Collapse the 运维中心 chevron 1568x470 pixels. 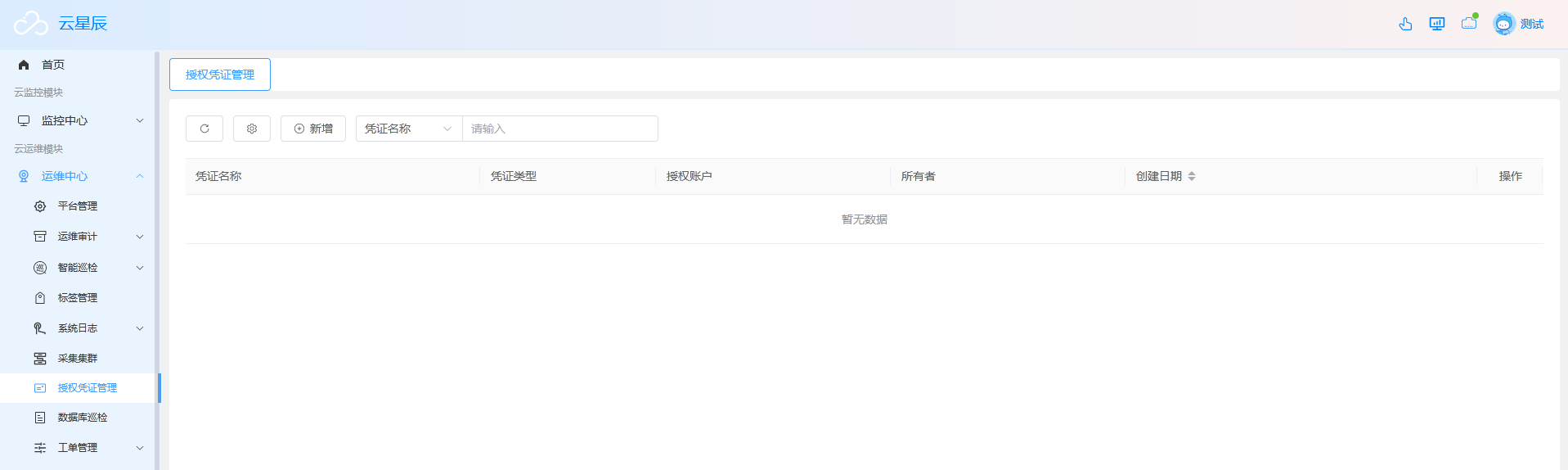140,176
